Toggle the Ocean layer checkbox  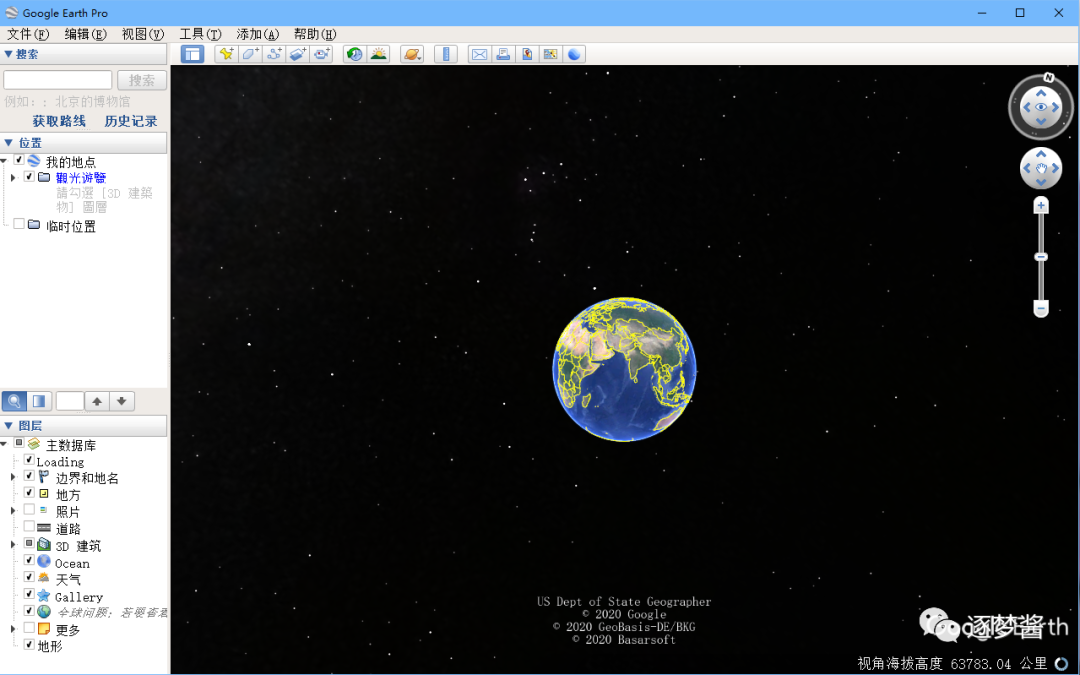[x=29, y=560]
